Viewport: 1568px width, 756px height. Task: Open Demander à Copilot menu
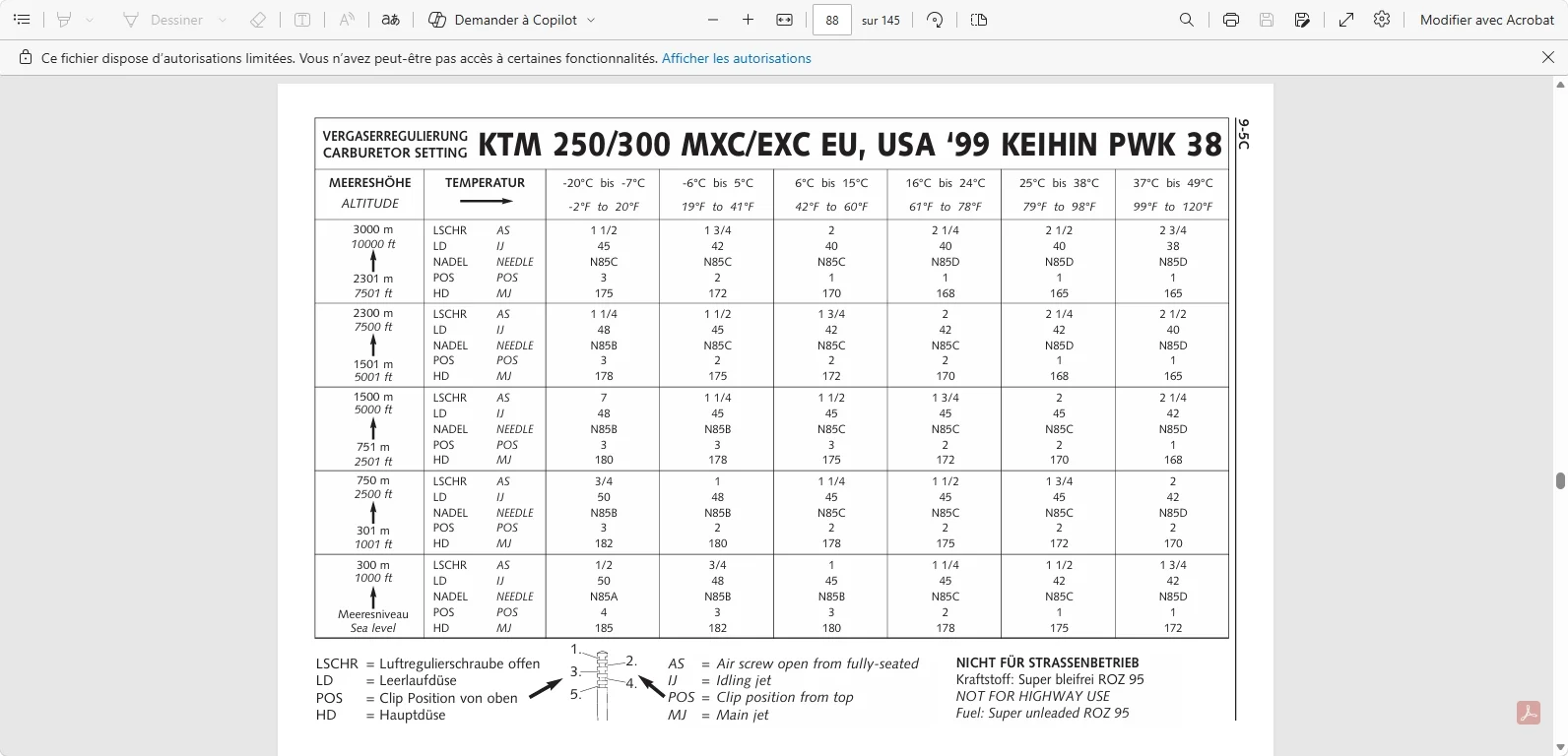click(x=512, y=20)
